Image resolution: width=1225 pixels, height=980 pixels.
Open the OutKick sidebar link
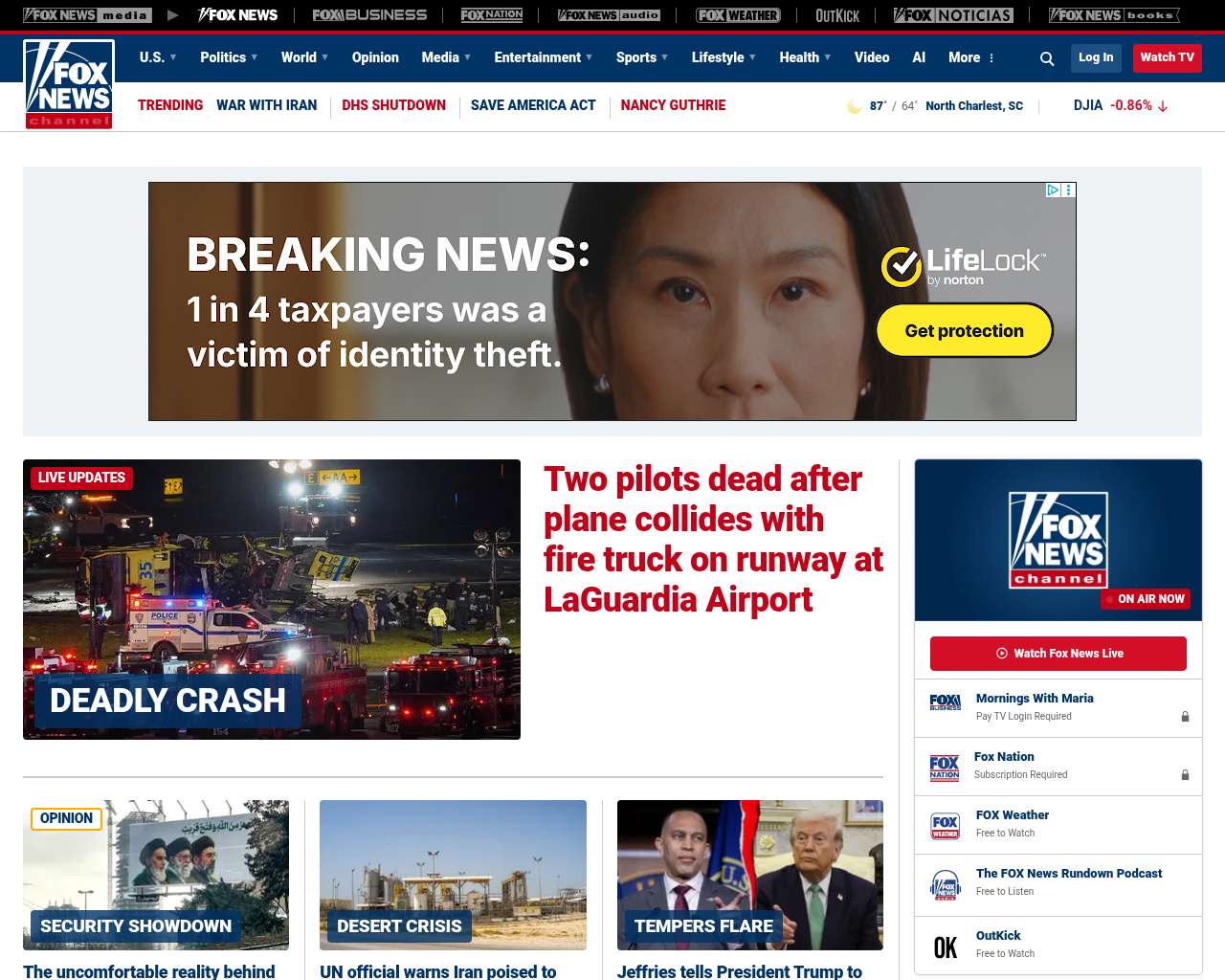pyautogui.click(x=998, y=936)
